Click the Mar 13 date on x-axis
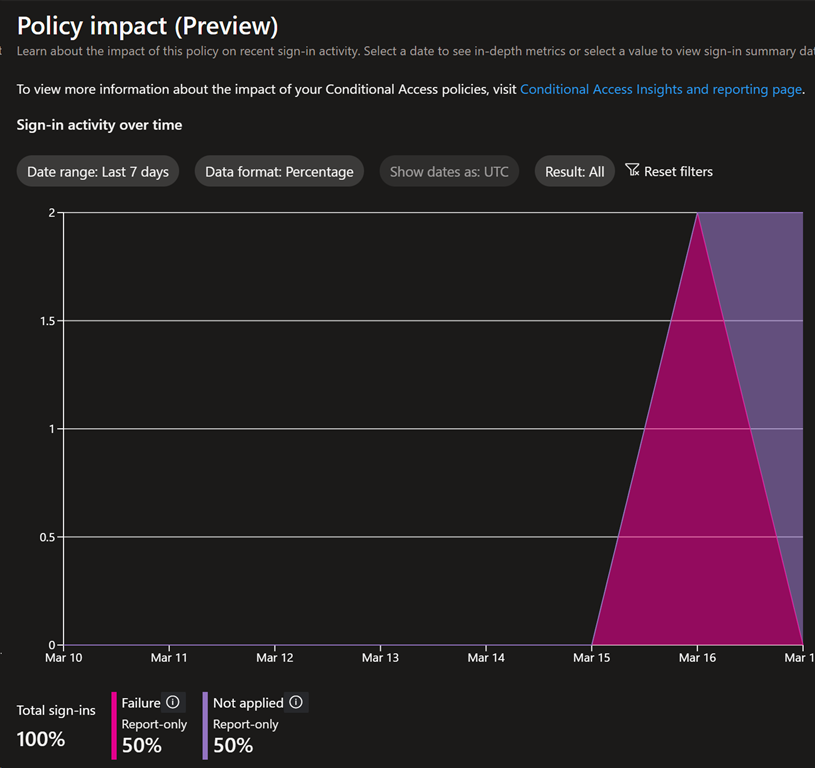 tap(380, 658)
